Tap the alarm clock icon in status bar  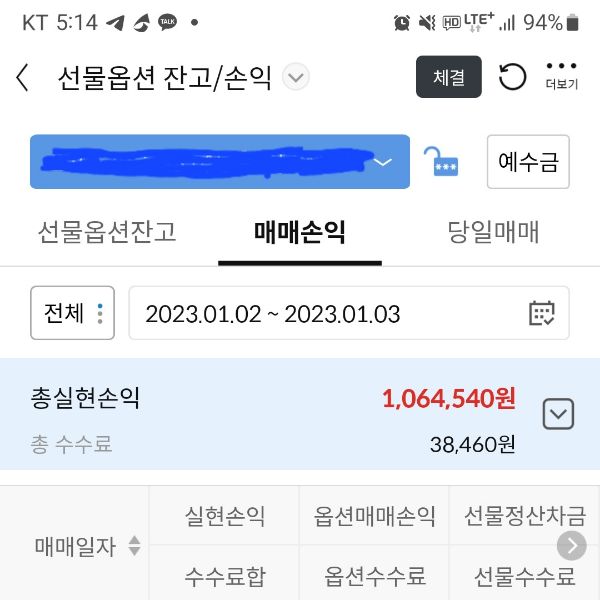coord(402,23)
